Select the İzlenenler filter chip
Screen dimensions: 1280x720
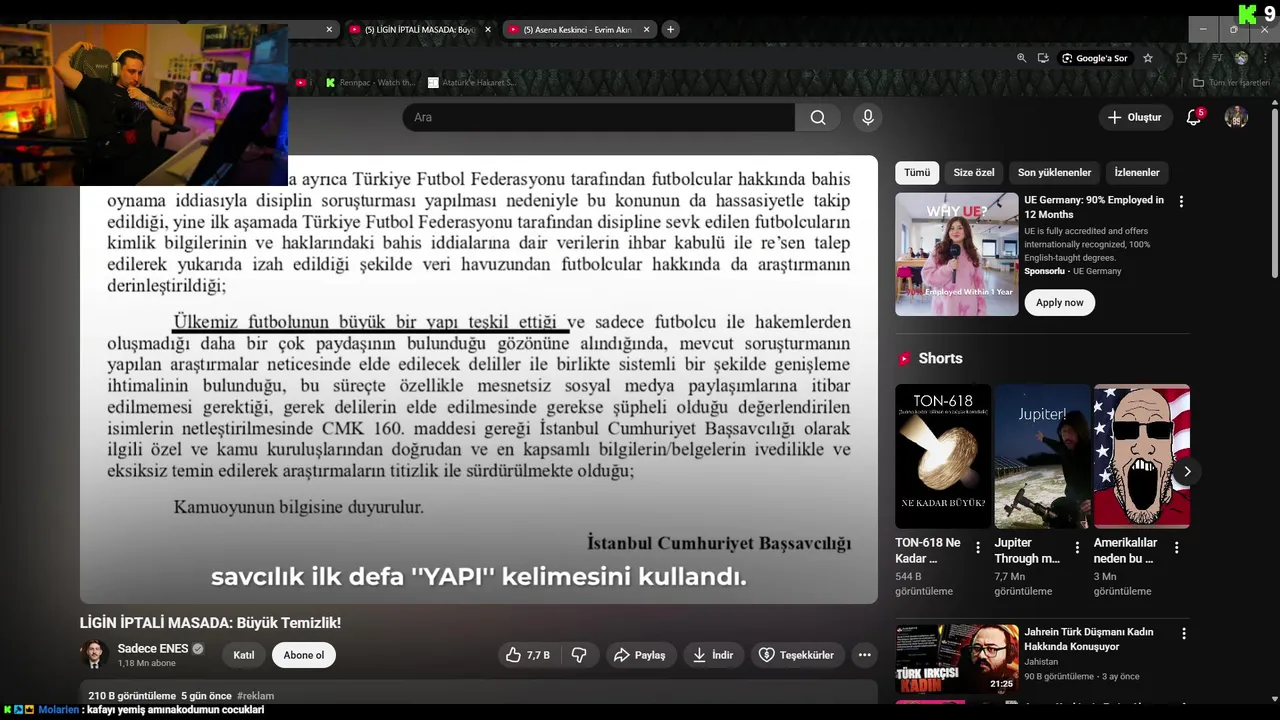tap(1137, 172)
